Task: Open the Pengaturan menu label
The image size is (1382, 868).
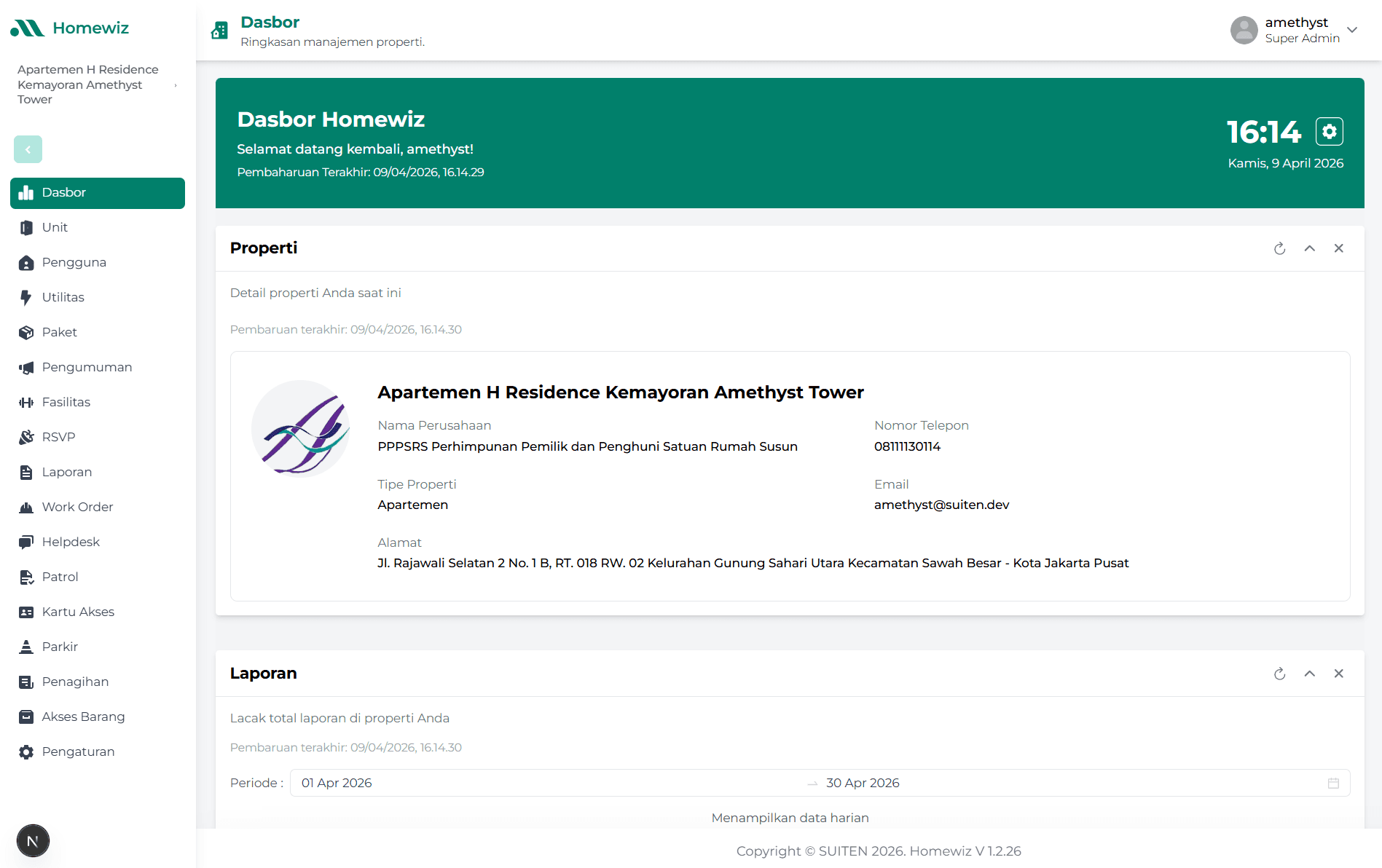Action: (78, 751)
